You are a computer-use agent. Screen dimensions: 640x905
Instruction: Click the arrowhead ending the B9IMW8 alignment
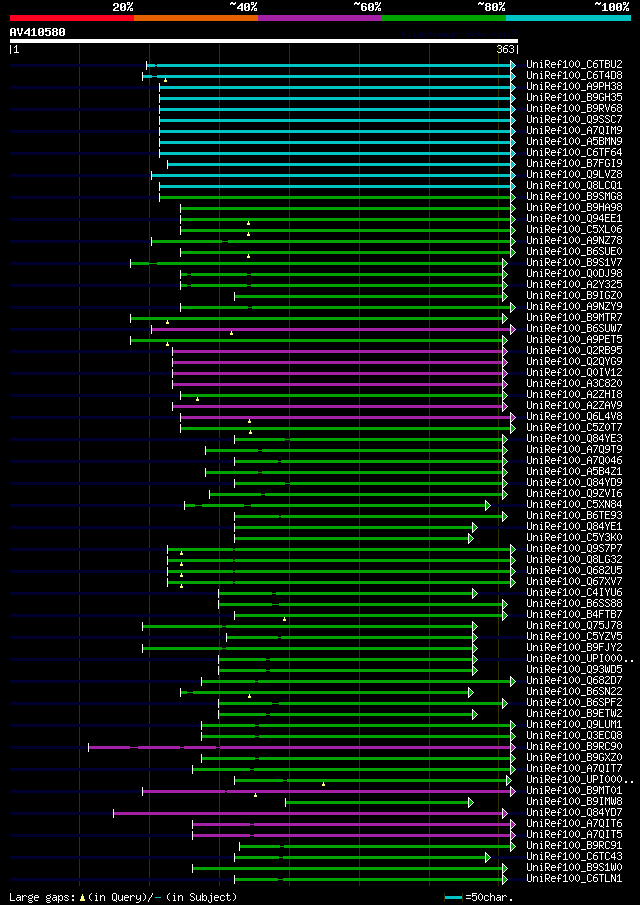point(471,802)
